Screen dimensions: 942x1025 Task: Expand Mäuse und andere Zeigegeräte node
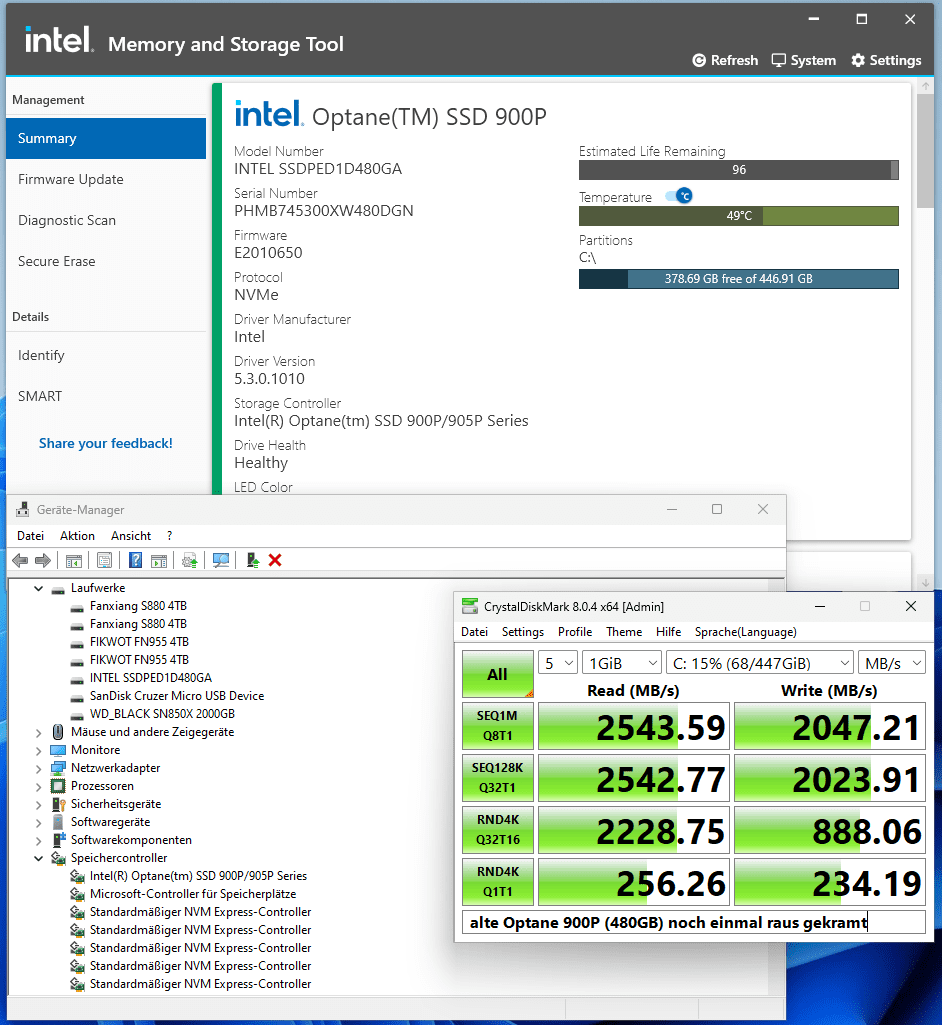pyautogui.click(x=39, y=732)
